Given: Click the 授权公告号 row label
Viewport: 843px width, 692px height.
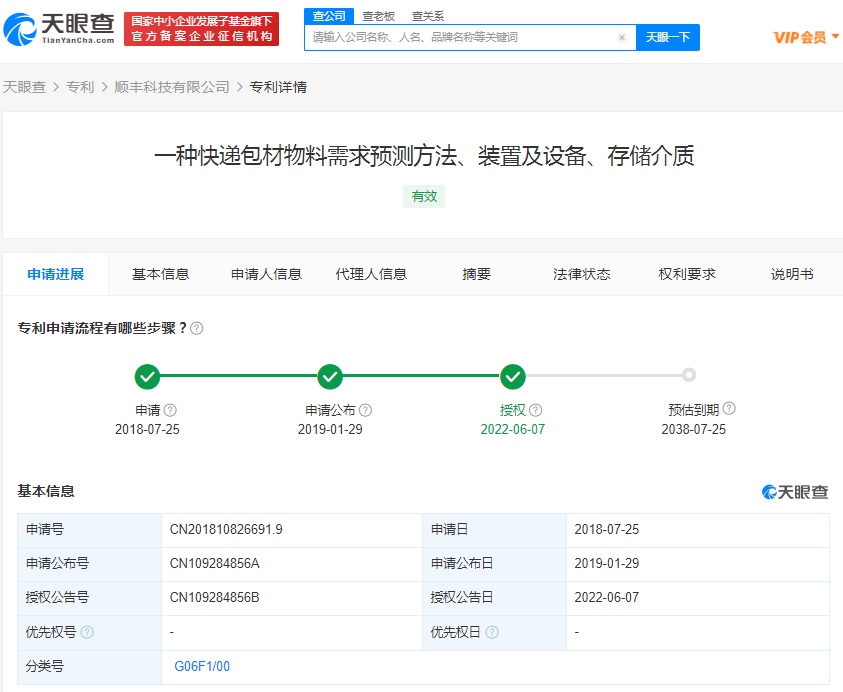Looking at the screenshot, I should click(57, 597).
